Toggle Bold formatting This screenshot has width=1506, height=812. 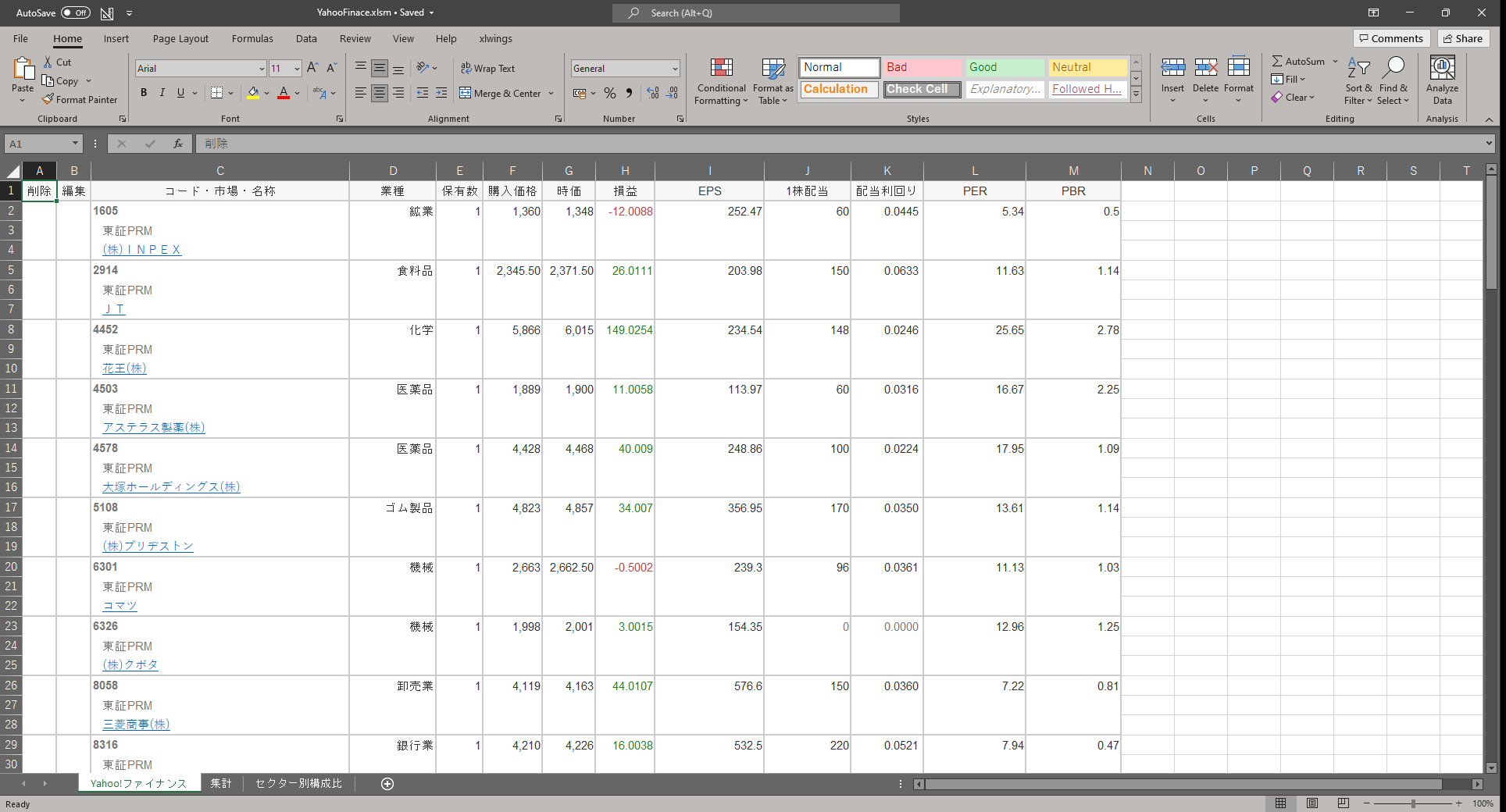click(x=144, y=93)
